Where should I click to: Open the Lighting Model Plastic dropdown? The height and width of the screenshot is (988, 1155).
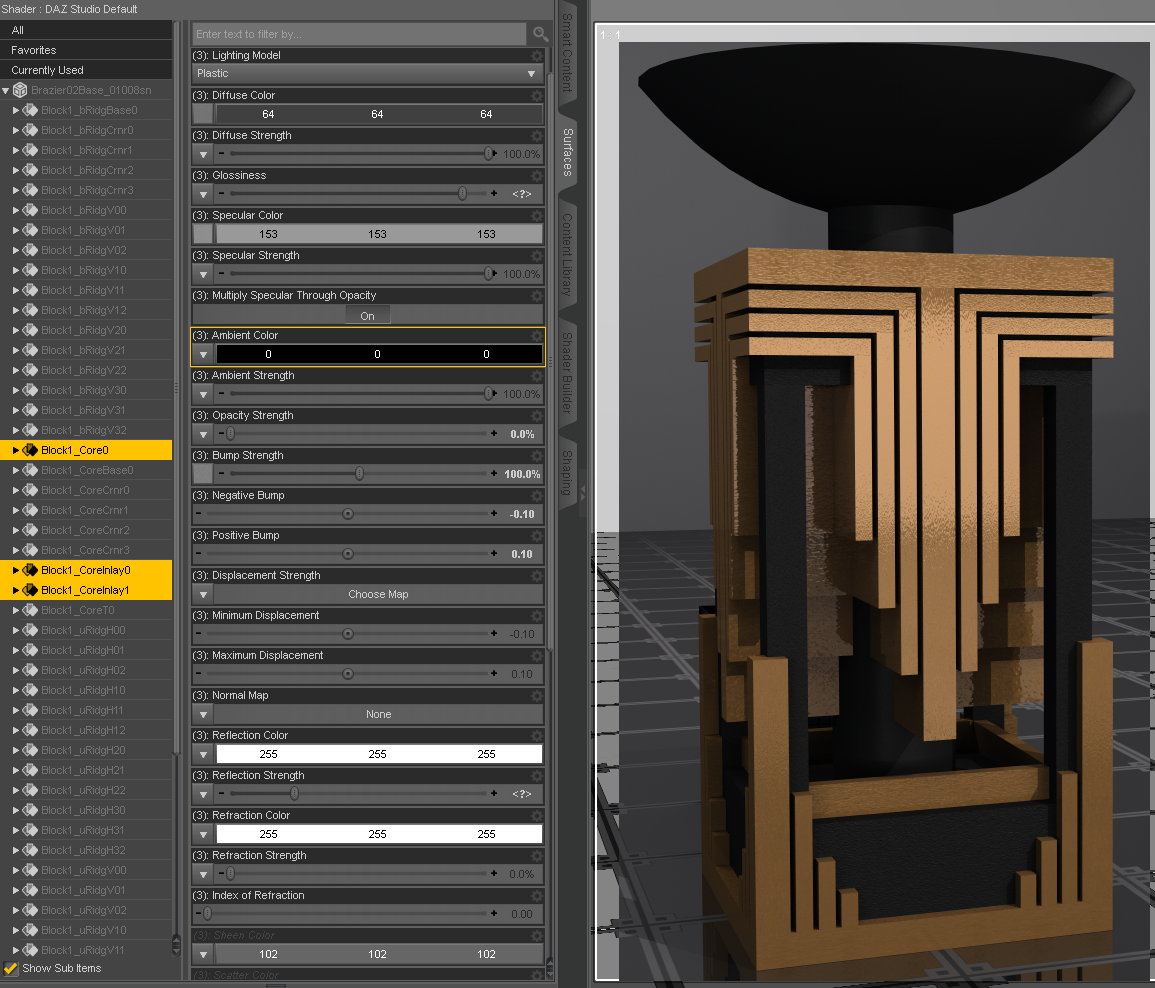(368, 74)
